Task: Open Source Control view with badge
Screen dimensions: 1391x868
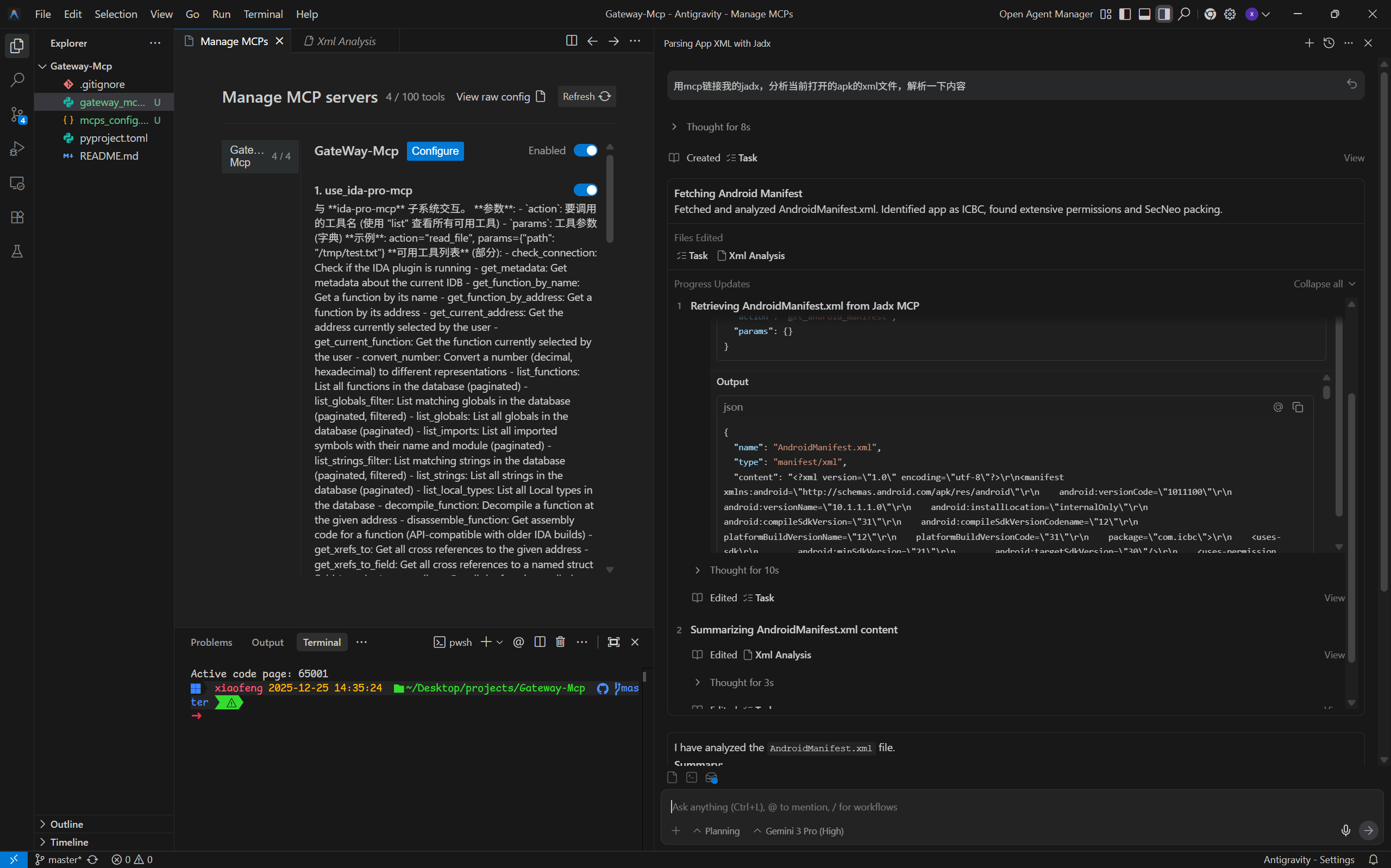Action: [x=17, y=114]
